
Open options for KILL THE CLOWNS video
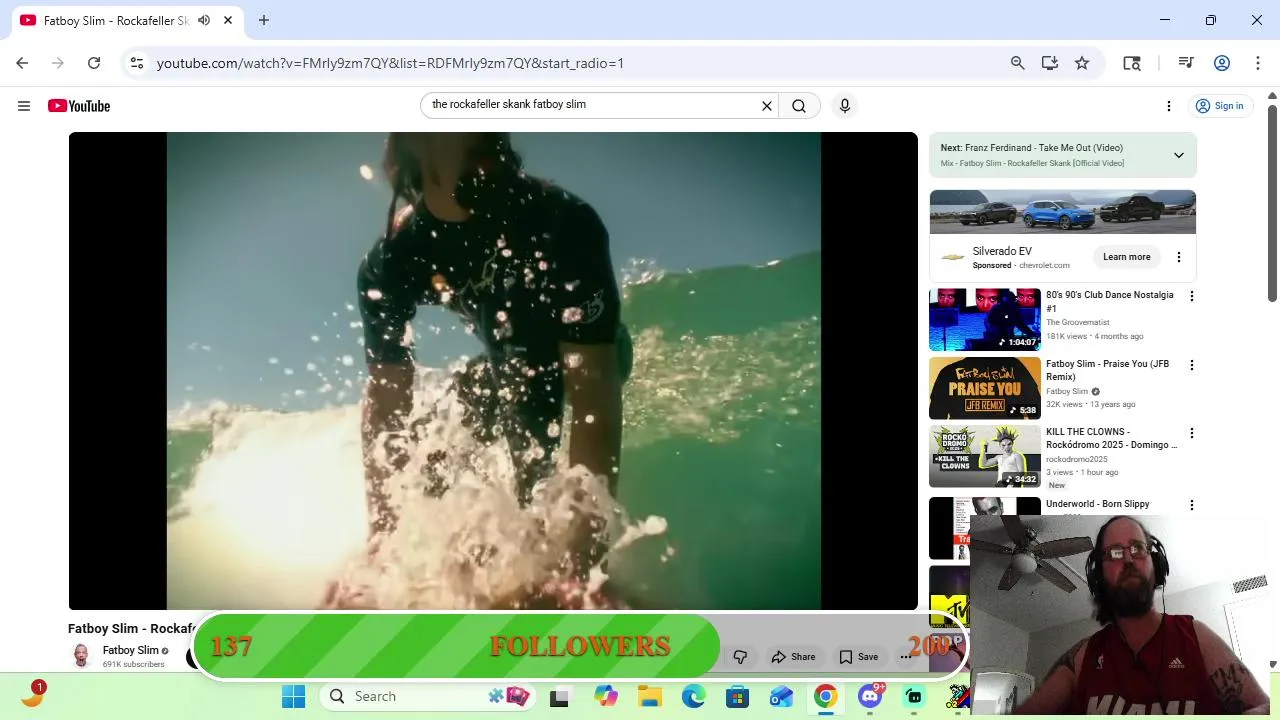[x=1191, y=433]
